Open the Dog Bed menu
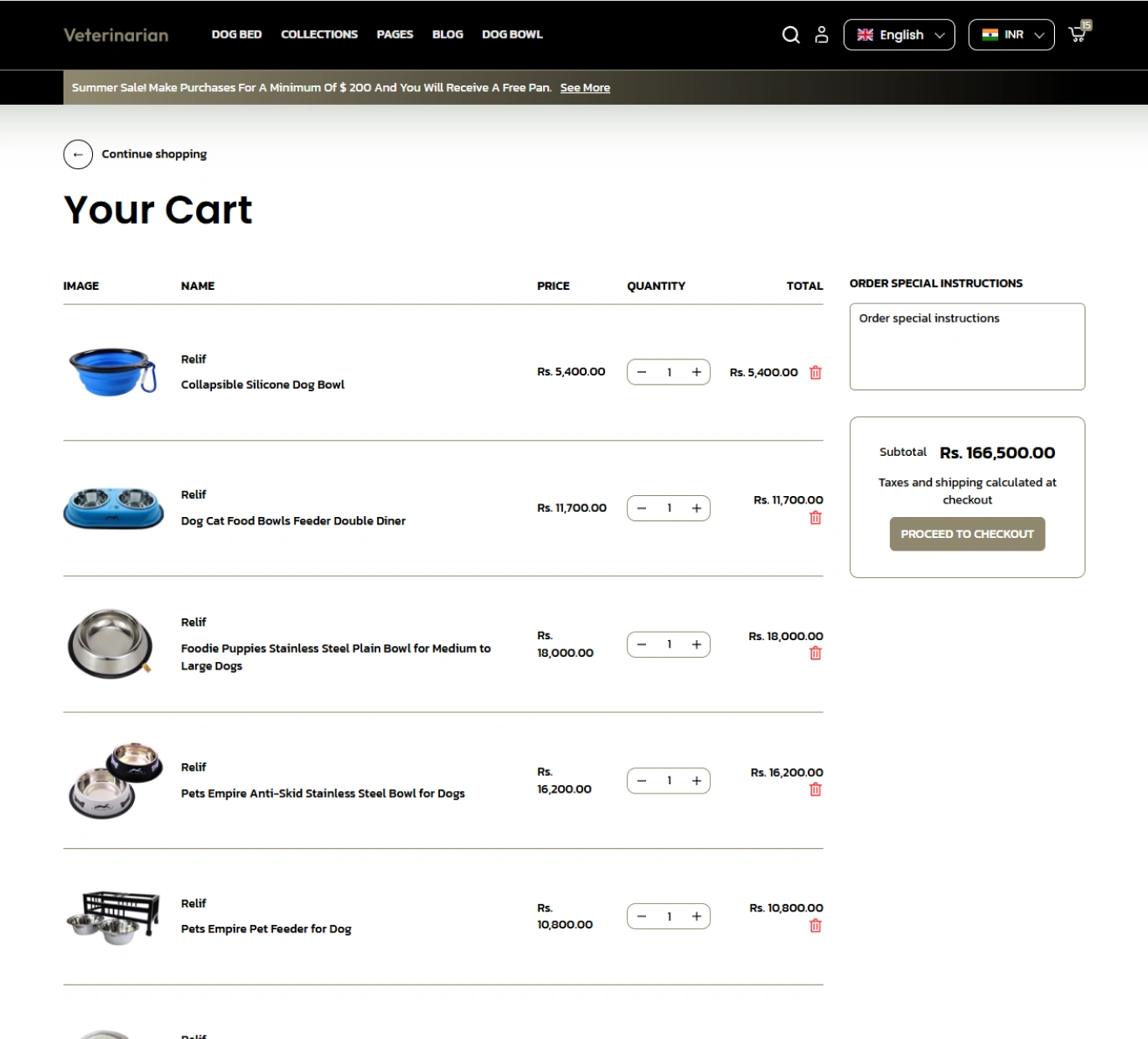Viewport: 1148px width, 1039px height. click(x=236, y=34)
